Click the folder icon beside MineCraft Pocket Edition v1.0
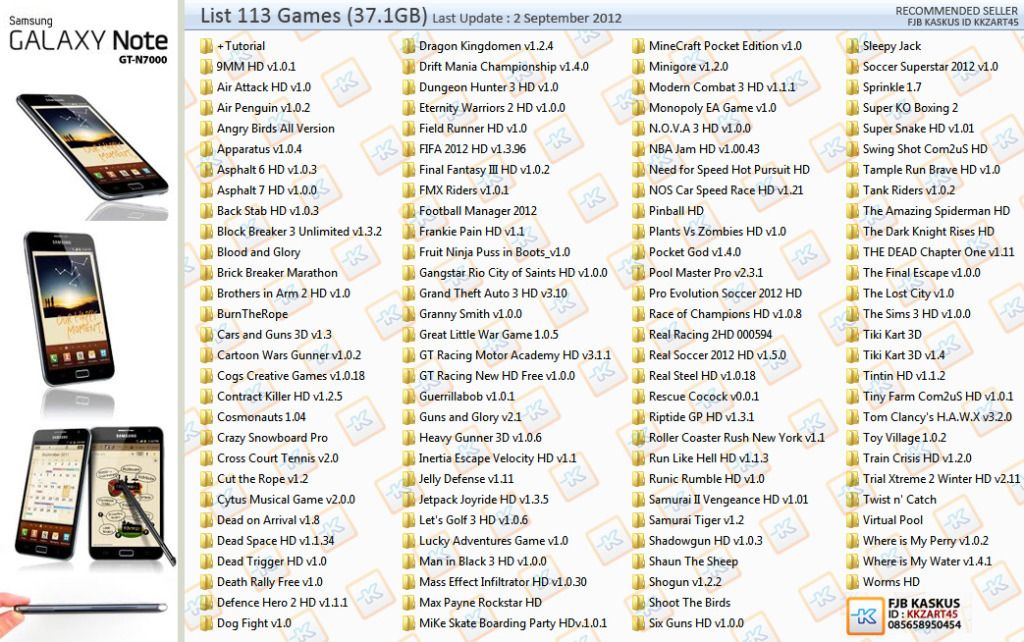Image resolution: width=1024 pixels, height=642 pixels. tap(638, 46)
